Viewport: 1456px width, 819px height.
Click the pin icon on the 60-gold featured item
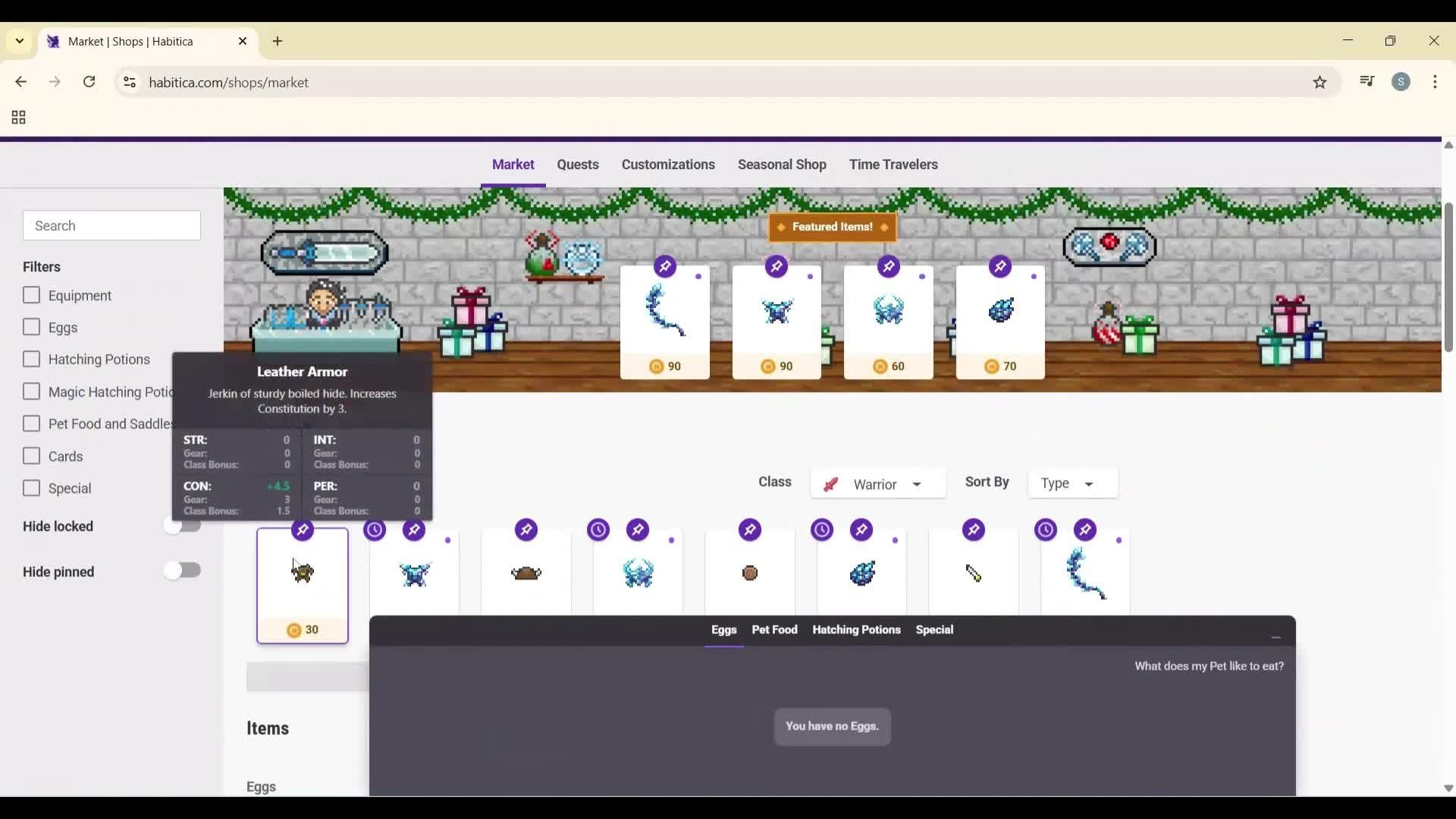point(890,266)
